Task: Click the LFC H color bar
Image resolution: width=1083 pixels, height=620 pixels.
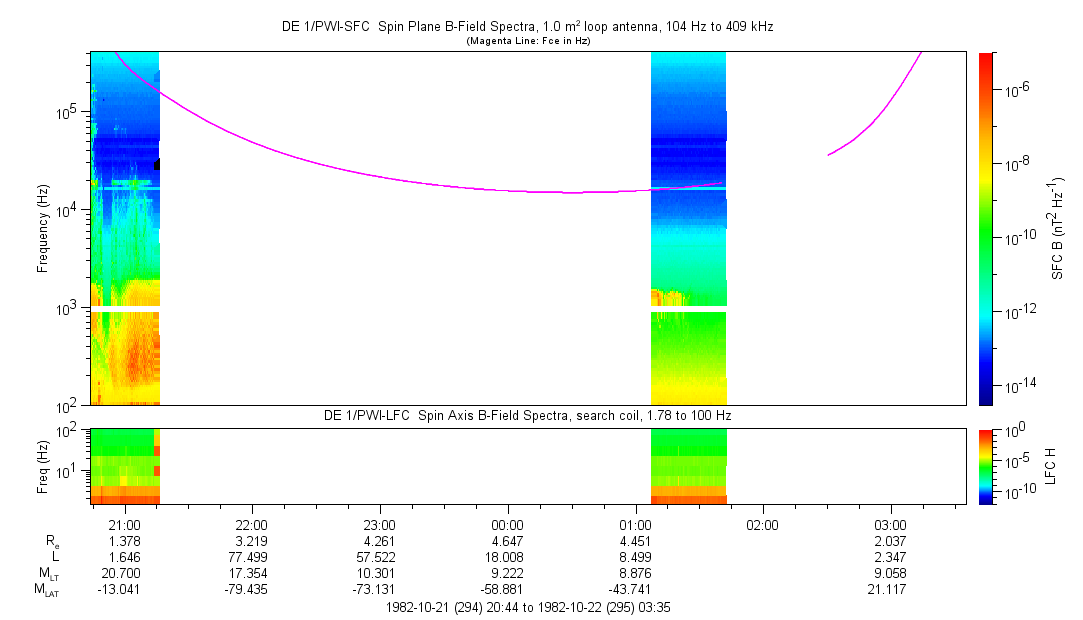Action: [985, 466]
